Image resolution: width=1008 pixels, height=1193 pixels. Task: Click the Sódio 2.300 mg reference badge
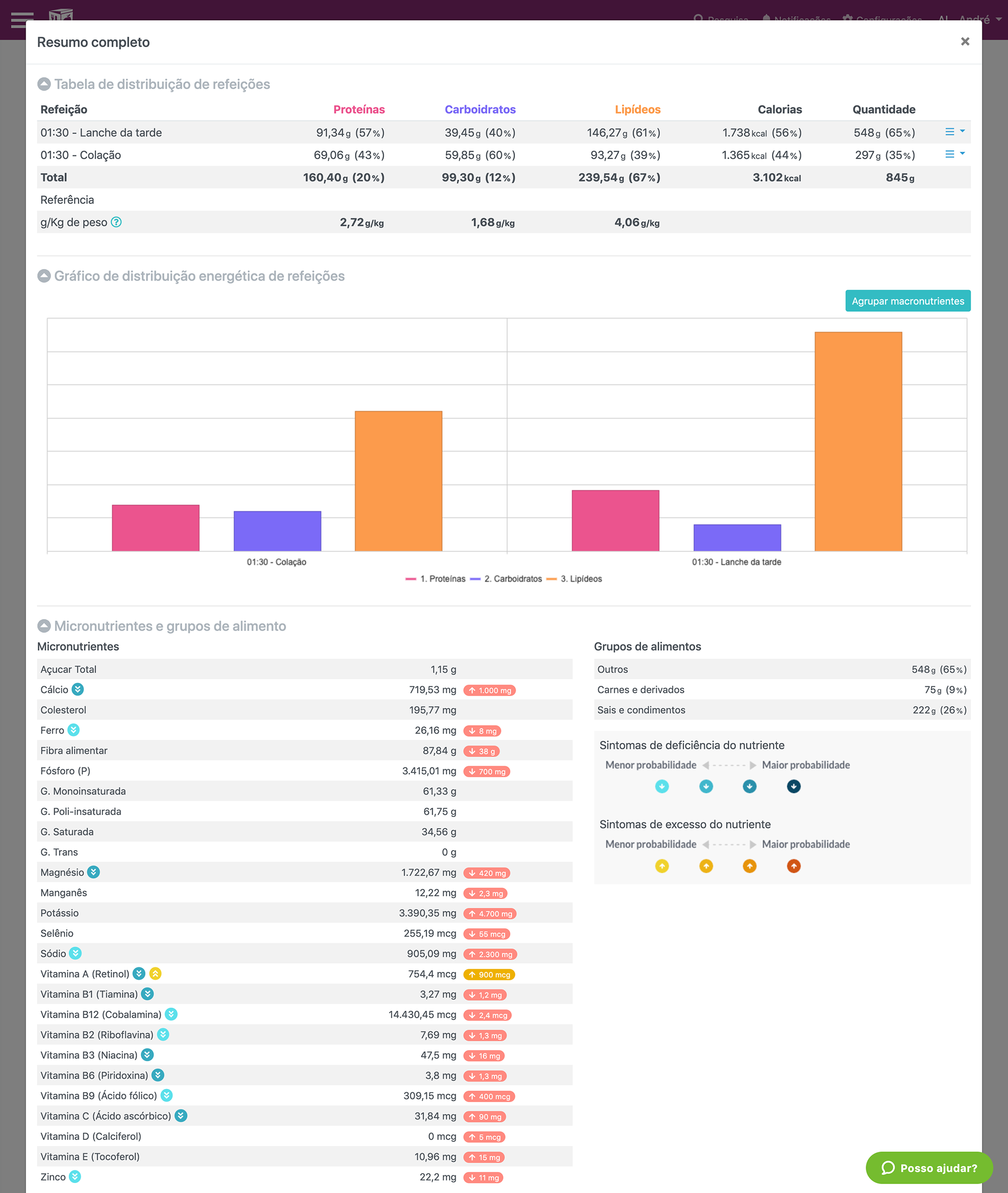490,954
